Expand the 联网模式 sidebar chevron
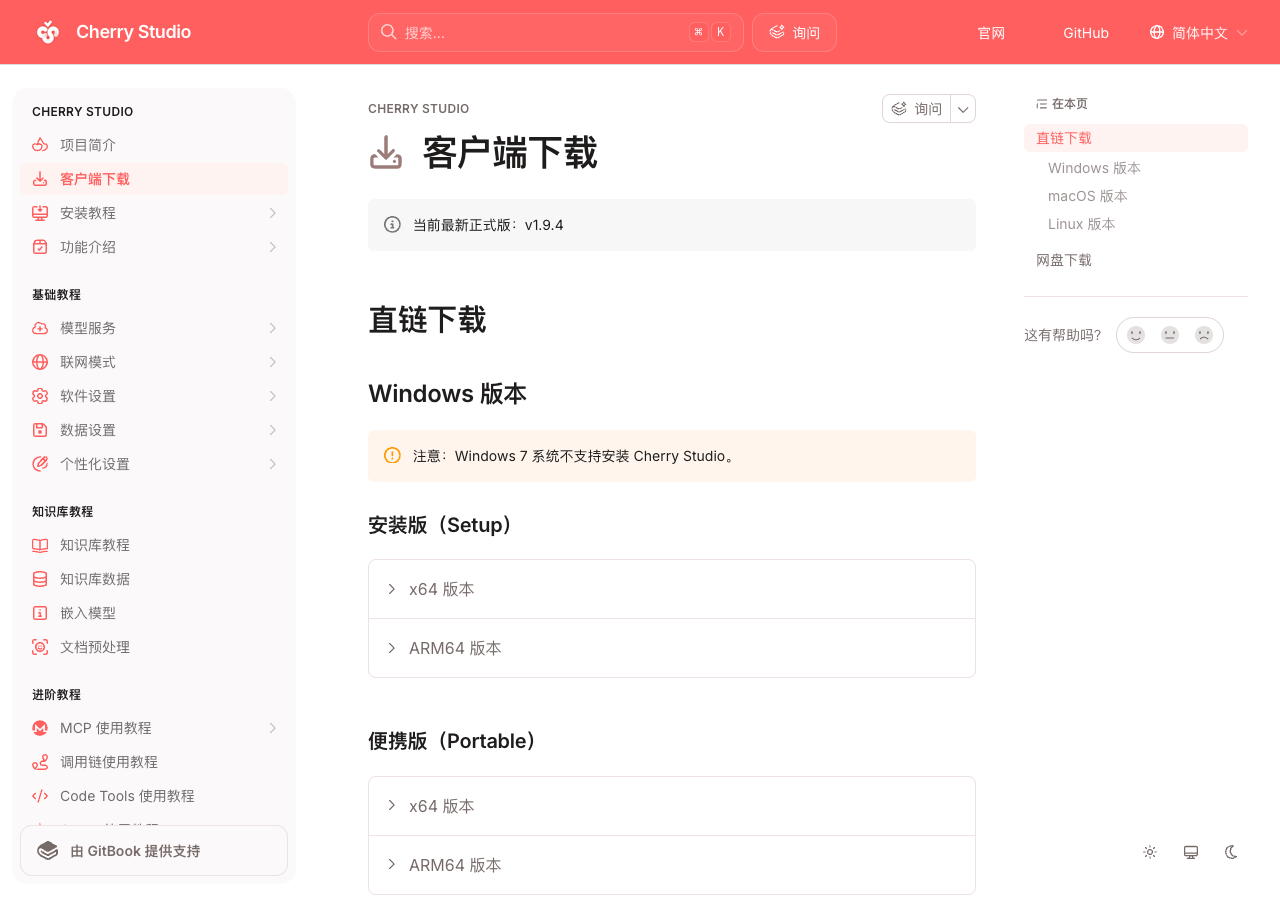The width and height of the screenshot is (1280, 900). click(272, 362)
